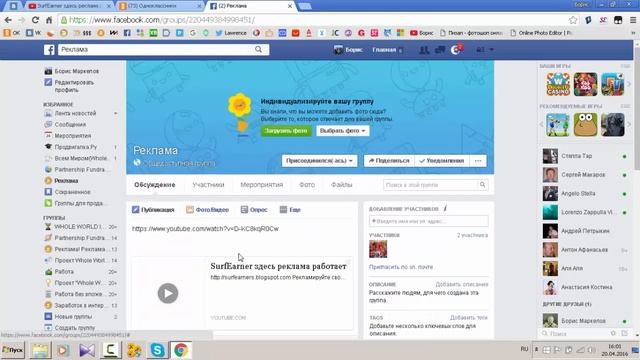Reload the page
Screen dimensions: 640x360
pos(36,20)
